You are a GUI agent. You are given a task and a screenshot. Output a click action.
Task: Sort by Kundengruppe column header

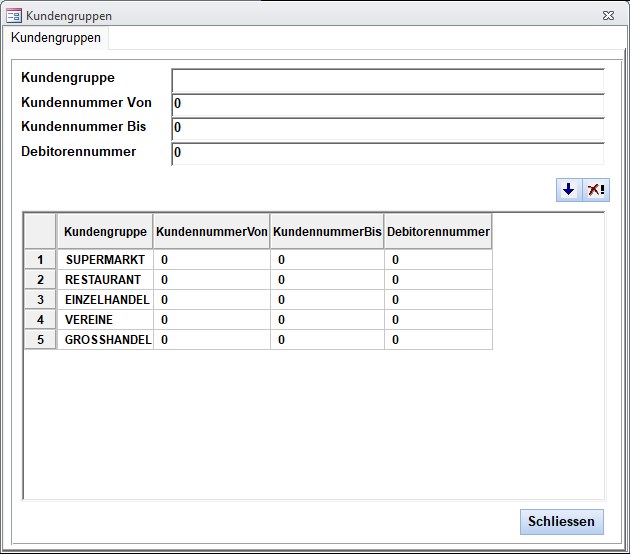(x=105, y=231)
